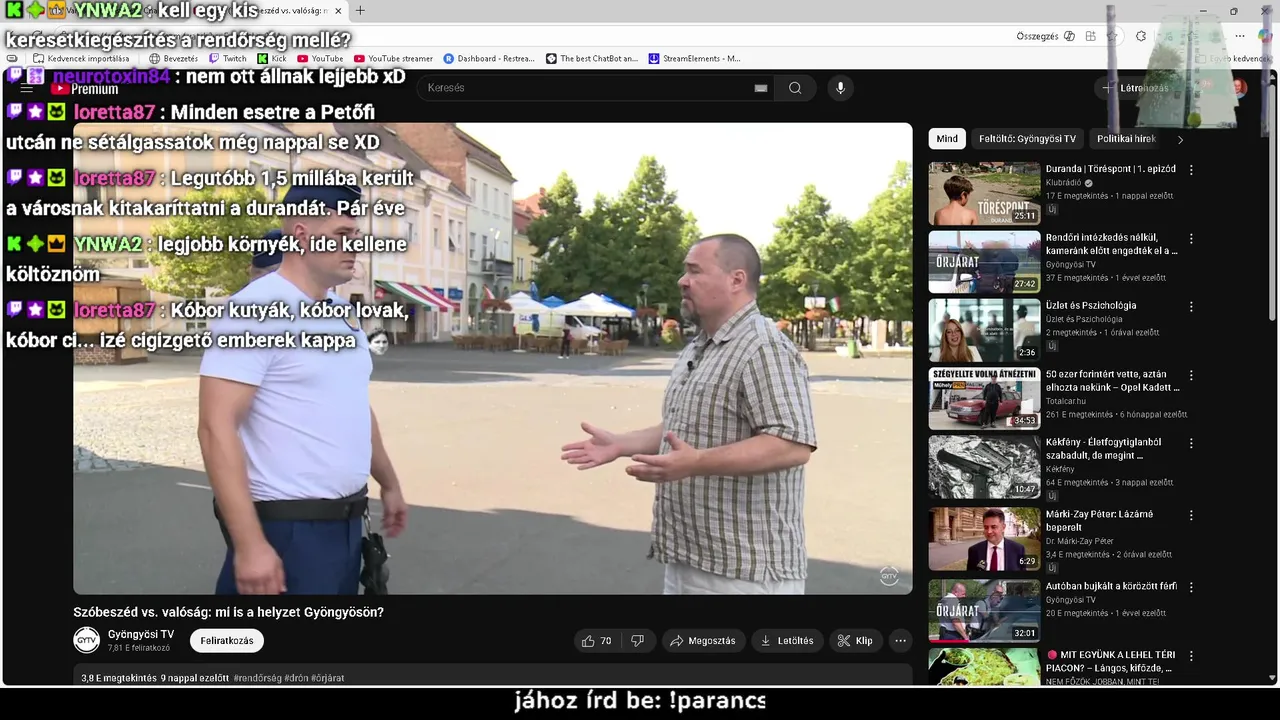This screenshot has height=720, width=1280.
Task: Open the YouTube bookmark
Action: [320, 59]
